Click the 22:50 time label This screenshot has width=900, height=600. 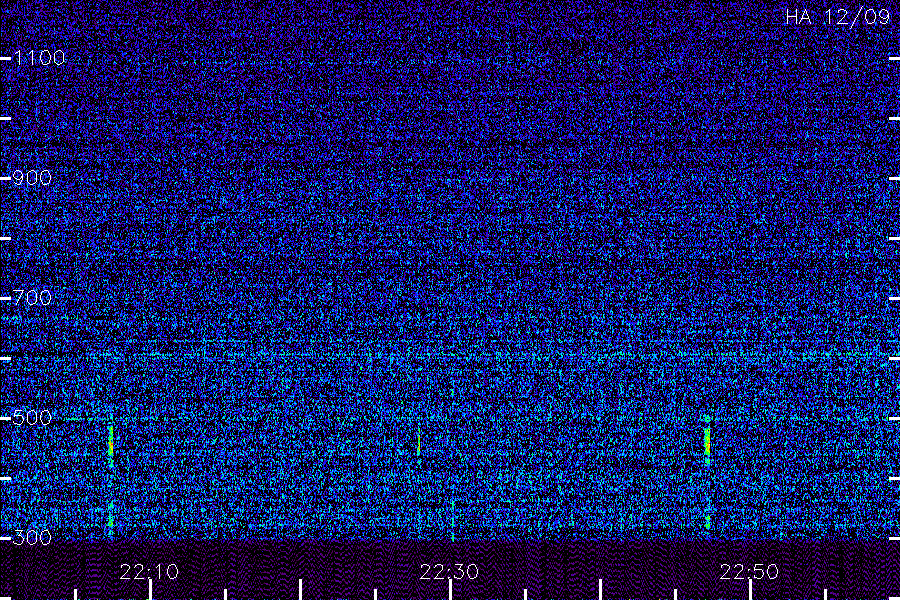tap(749, 572)
